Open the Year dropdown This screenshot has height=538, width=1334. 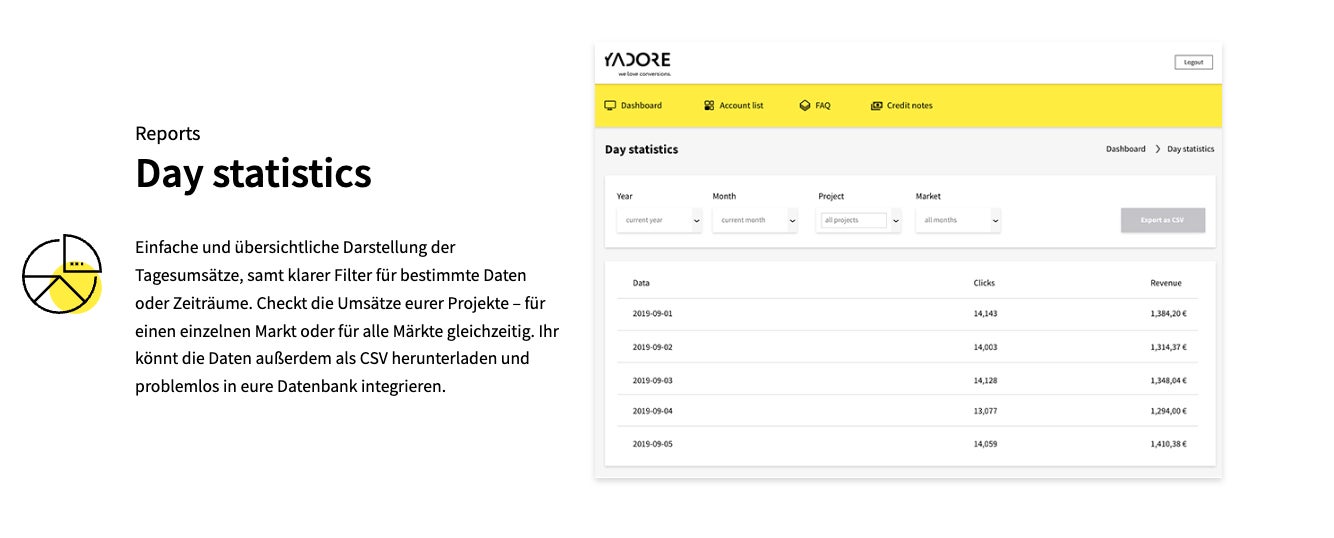pyautogui.click(x=659, y=220)
